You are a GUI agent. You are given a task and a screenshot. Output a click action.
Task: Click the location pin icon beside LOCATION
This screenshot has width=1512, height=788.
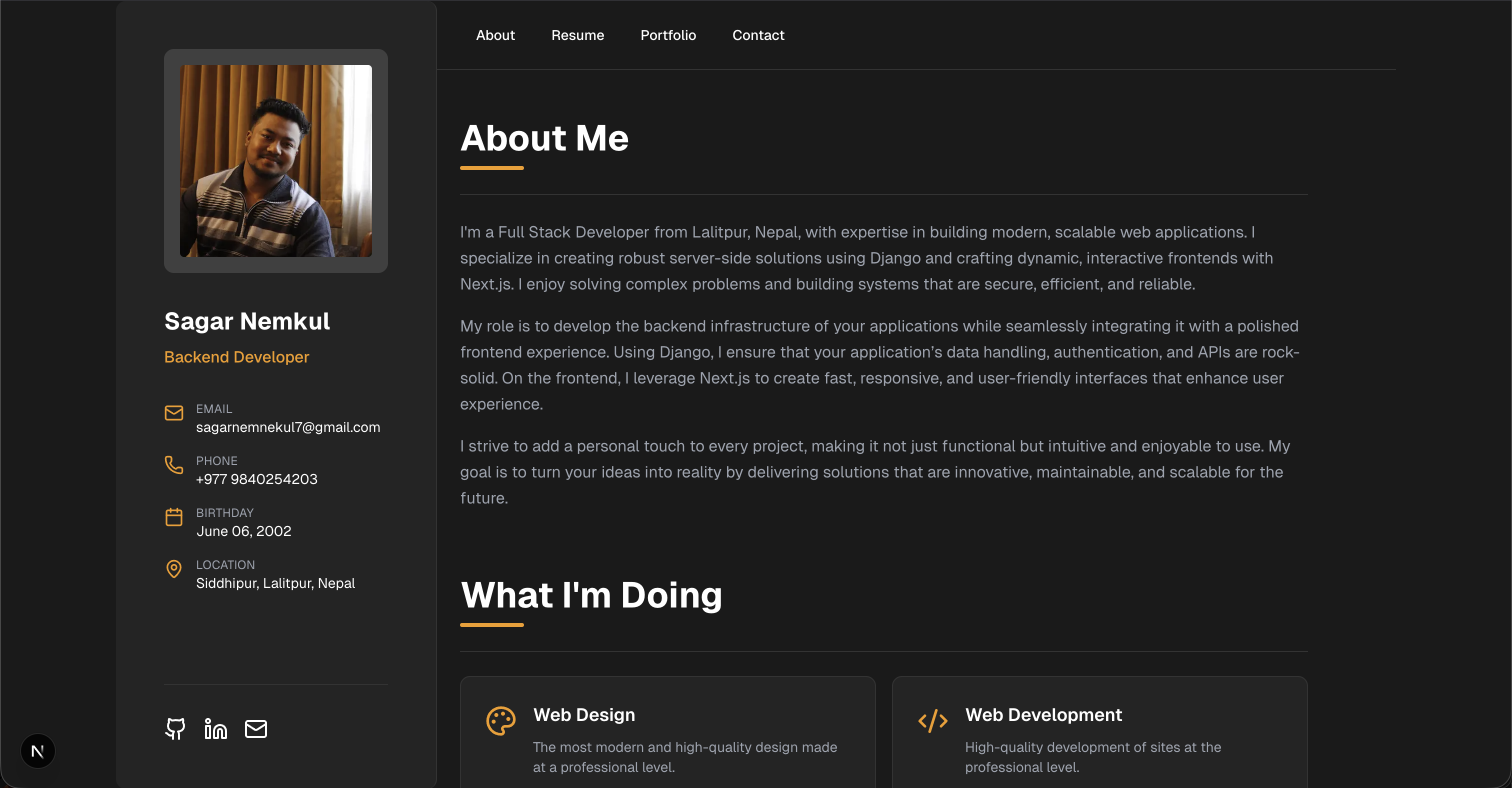[173, 569]
